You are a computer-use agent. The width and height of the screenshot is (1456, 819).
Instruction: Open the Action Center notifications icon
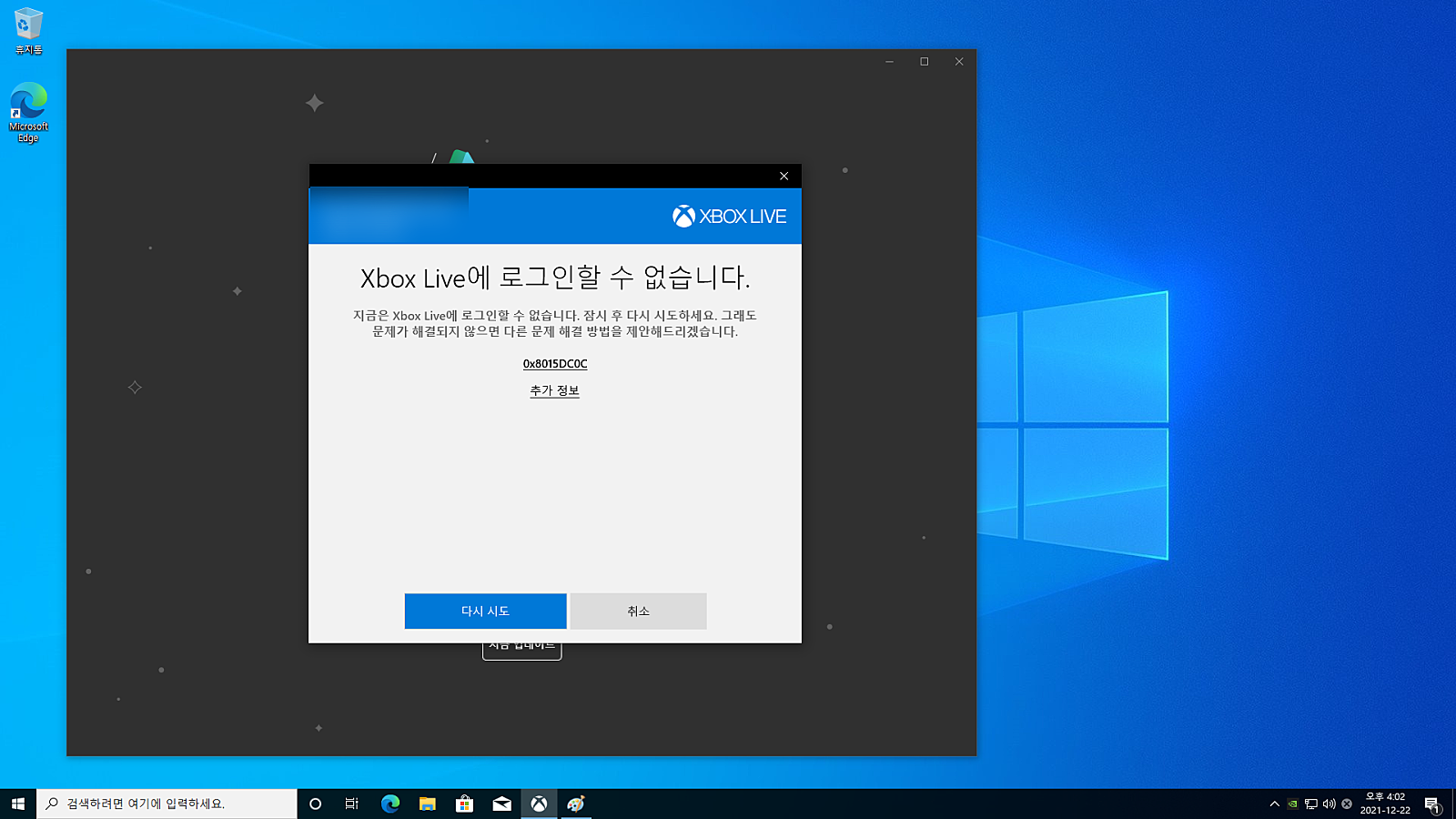click(1432, 804)
